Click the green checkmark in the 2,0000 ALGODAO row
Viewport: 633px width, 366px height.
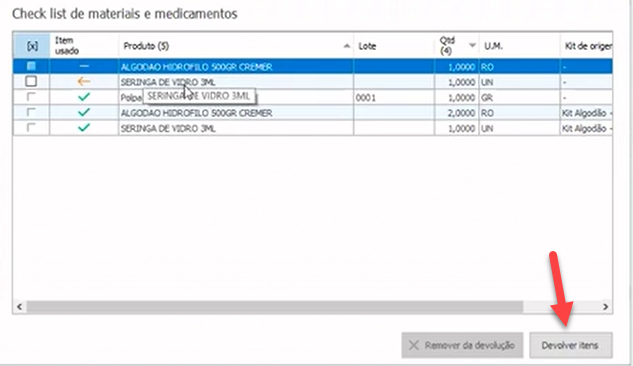coord(84,112)
